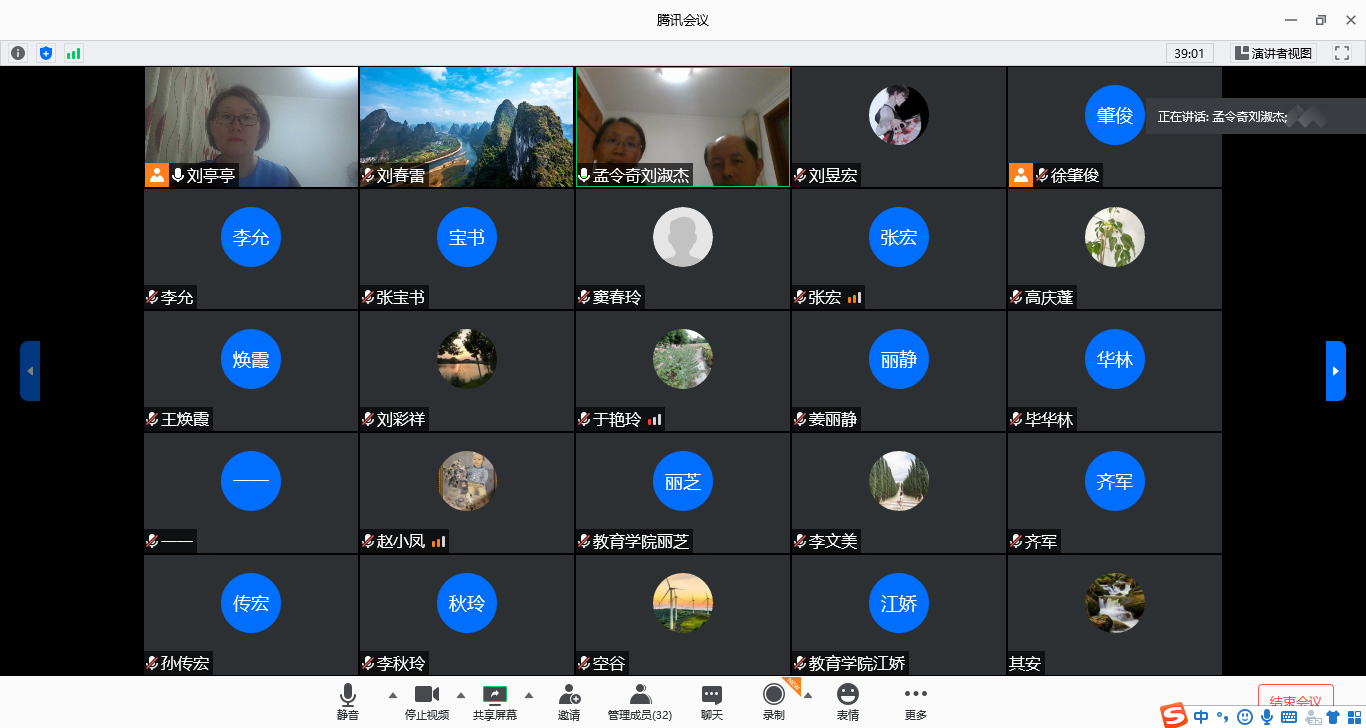Click the 刘亭亭 name label

pyautogui.click(x=210, y=176)
